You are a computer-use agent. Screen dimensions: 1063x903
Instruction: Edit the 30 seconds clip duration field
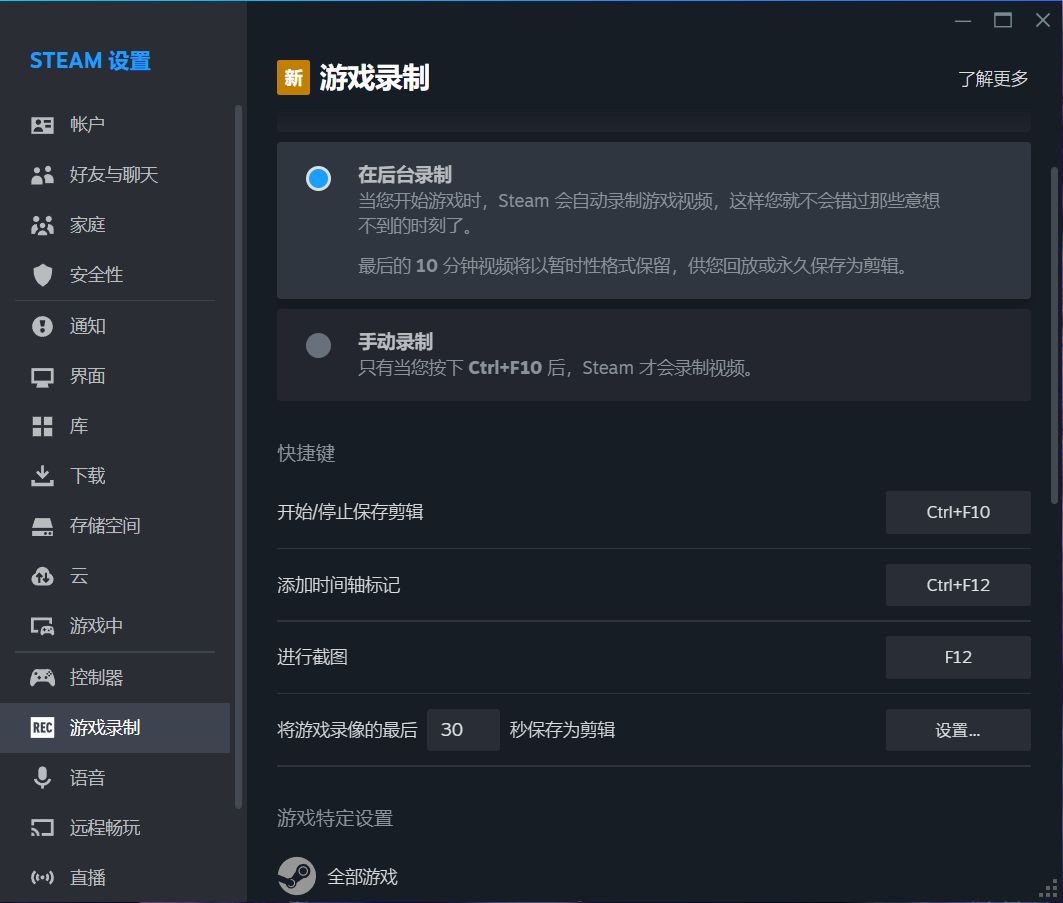463,729
